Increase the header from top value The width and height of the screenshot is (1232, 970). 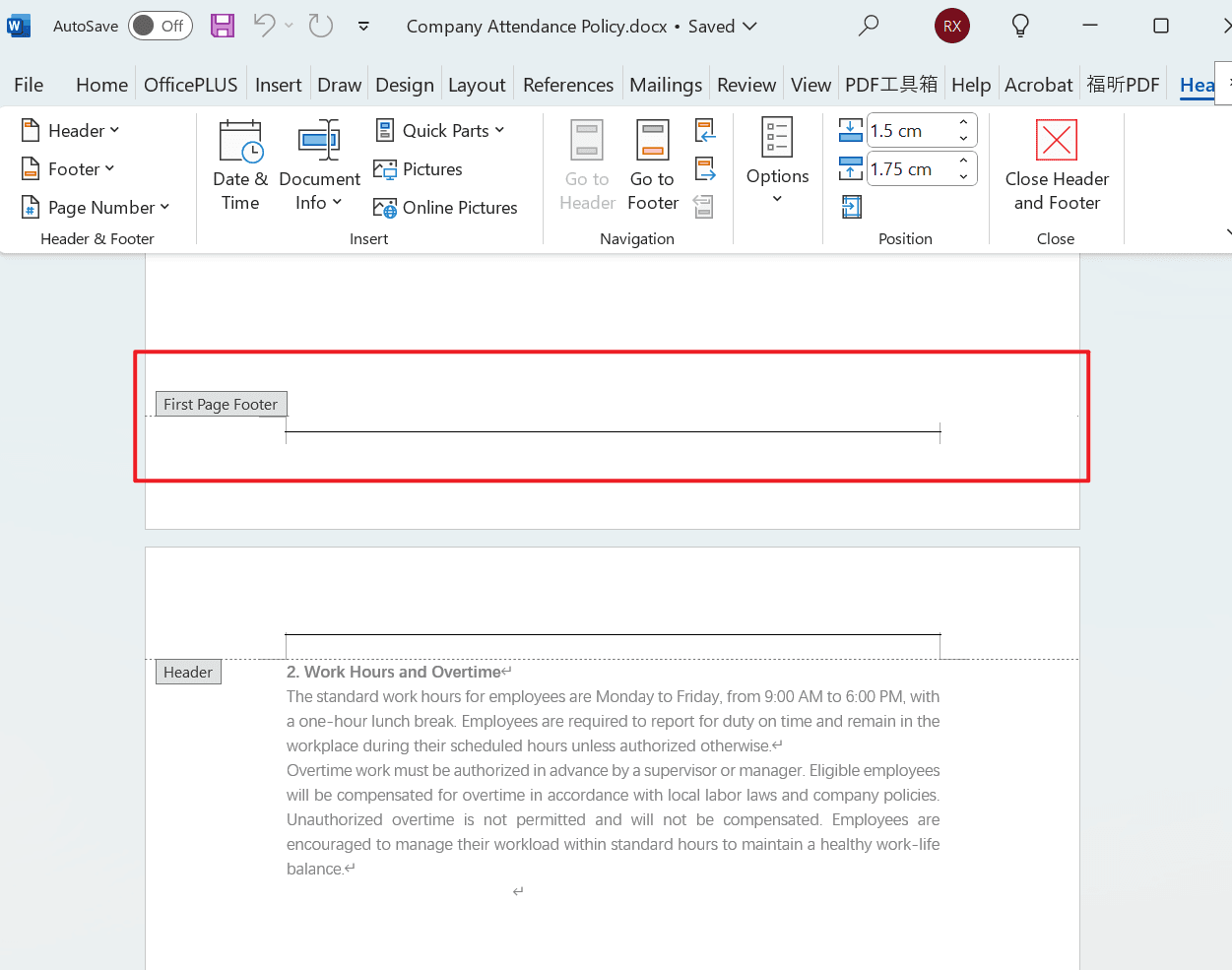tap(963, 122)
